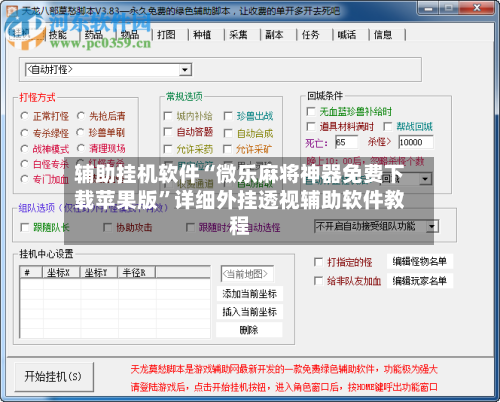Toggle 允许采矿 checkbox
500x402 pixels.
pyautogui.click(x=228, y=149)
